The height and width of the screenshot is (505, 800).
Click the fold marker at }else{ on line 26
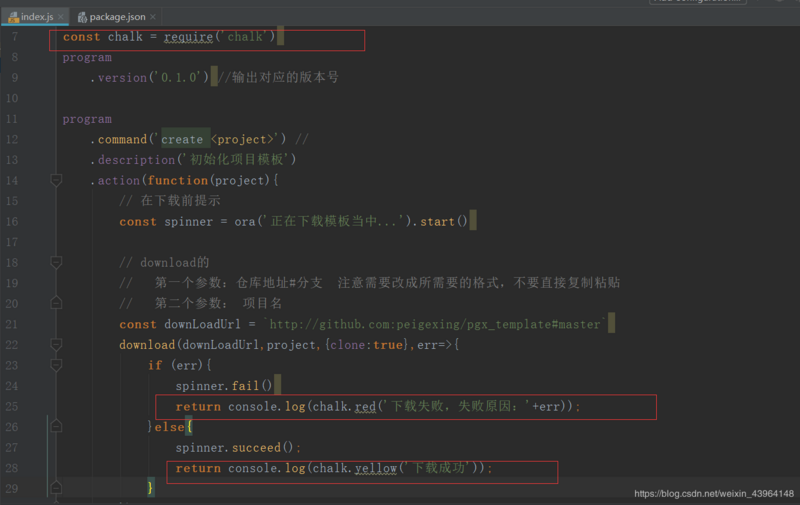(56, 426)
